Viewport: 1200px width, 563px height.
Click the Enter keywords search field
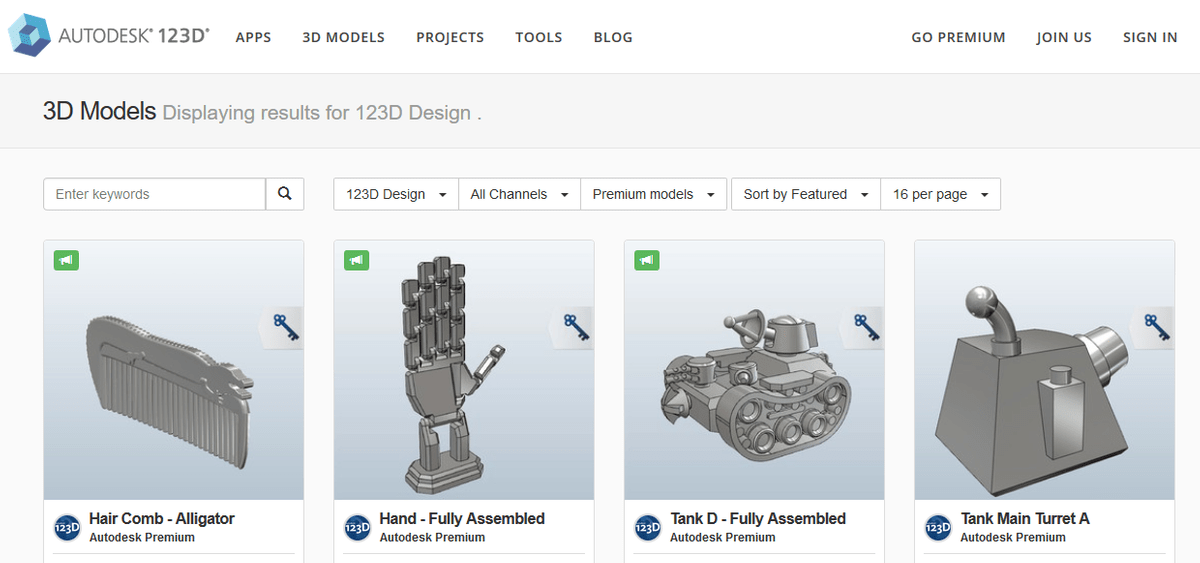coord(155,194)
